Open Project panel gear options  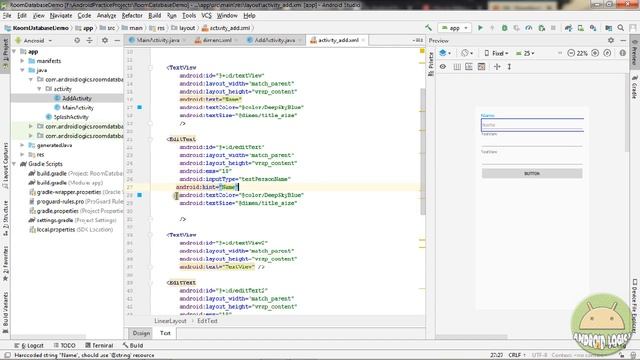(x=105, y=40)
